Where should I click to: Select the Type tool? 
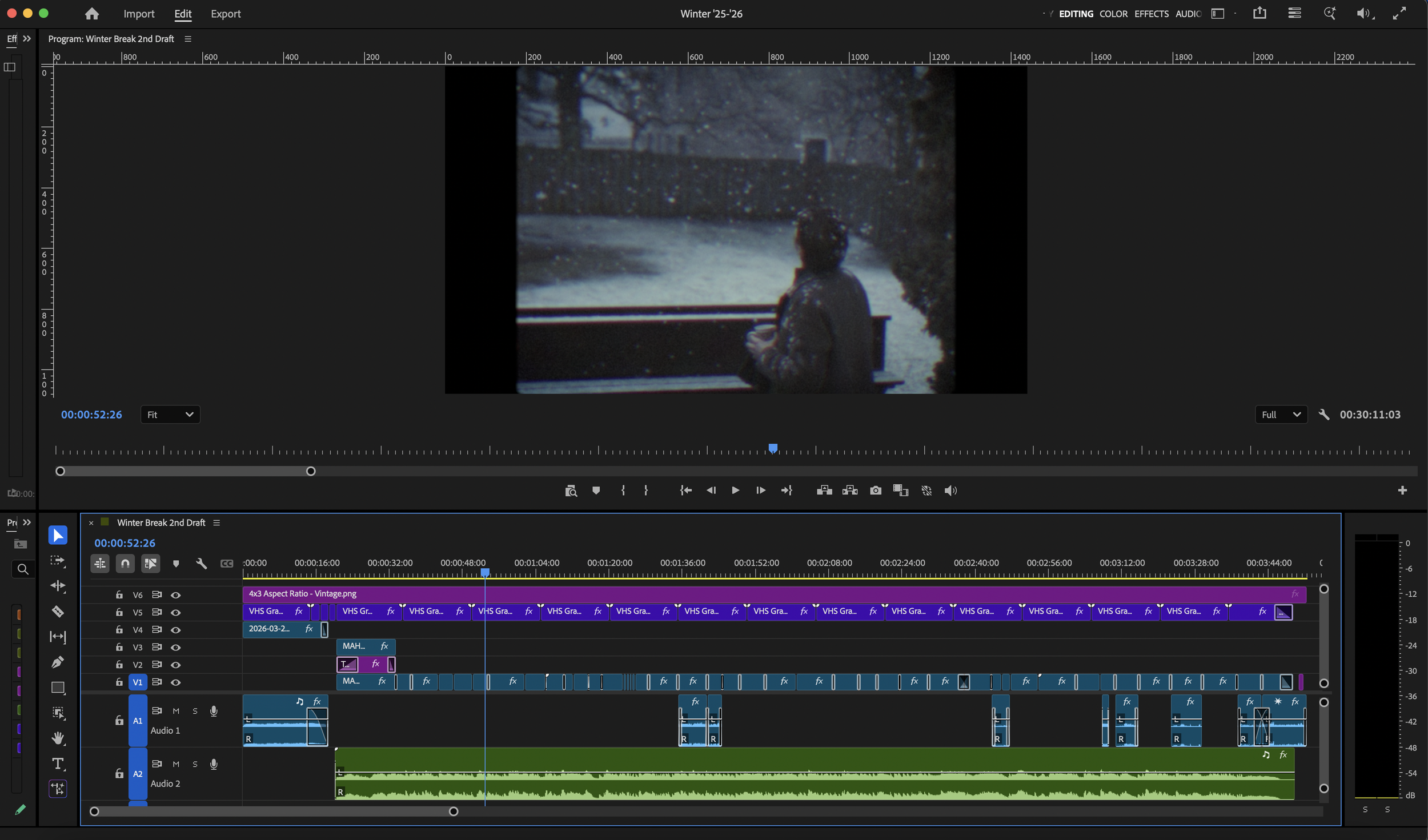coord(58,763)
